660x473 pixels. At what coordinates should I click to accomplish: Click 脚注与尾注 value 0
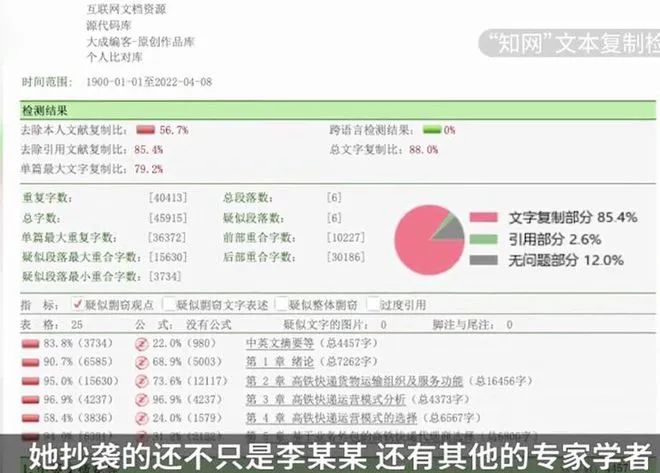click(510, 325)
